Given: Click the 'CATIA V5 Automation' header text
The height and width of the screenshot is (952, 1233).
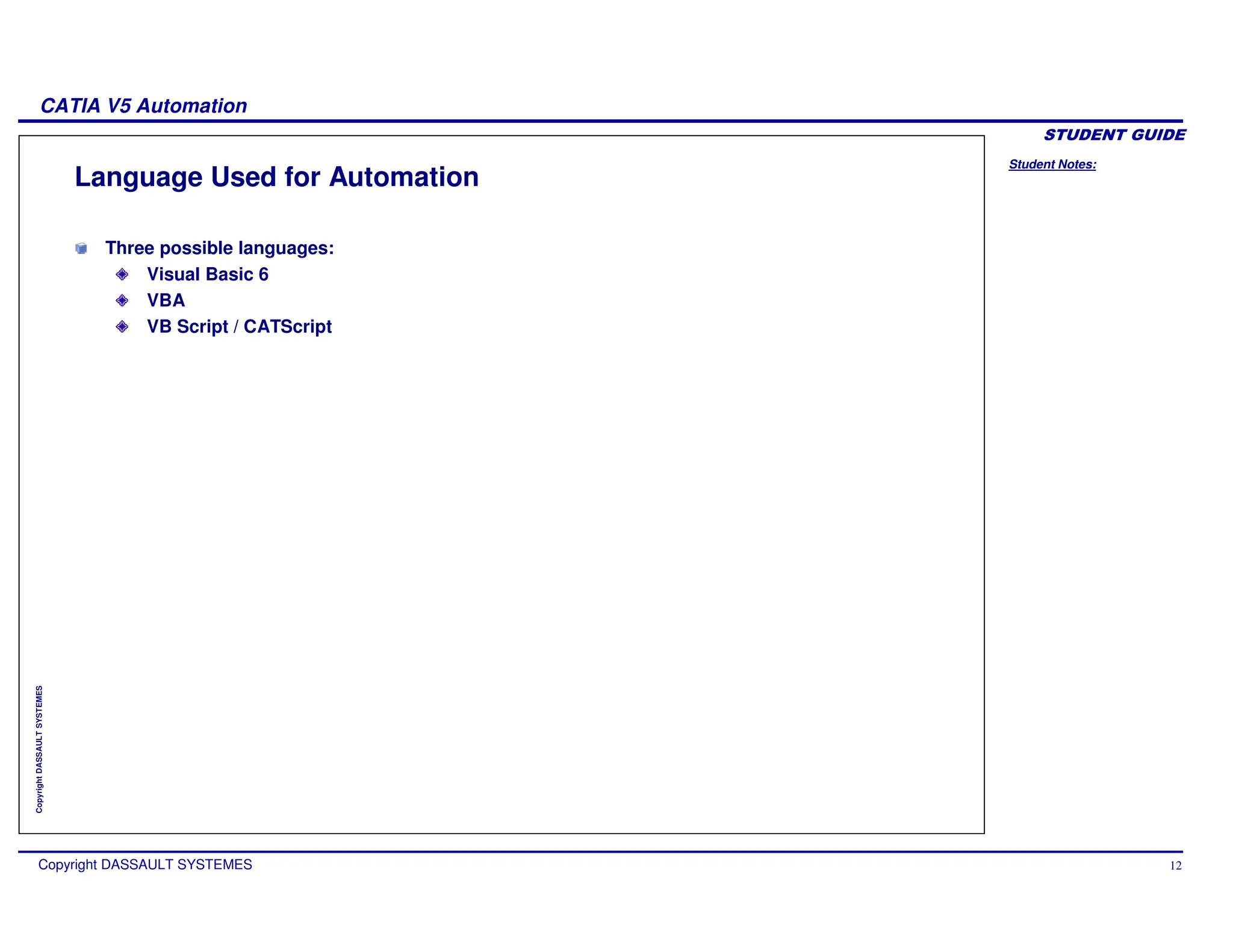Looking at the screenshot, I should pyautogui.click(x=143, y=106).
